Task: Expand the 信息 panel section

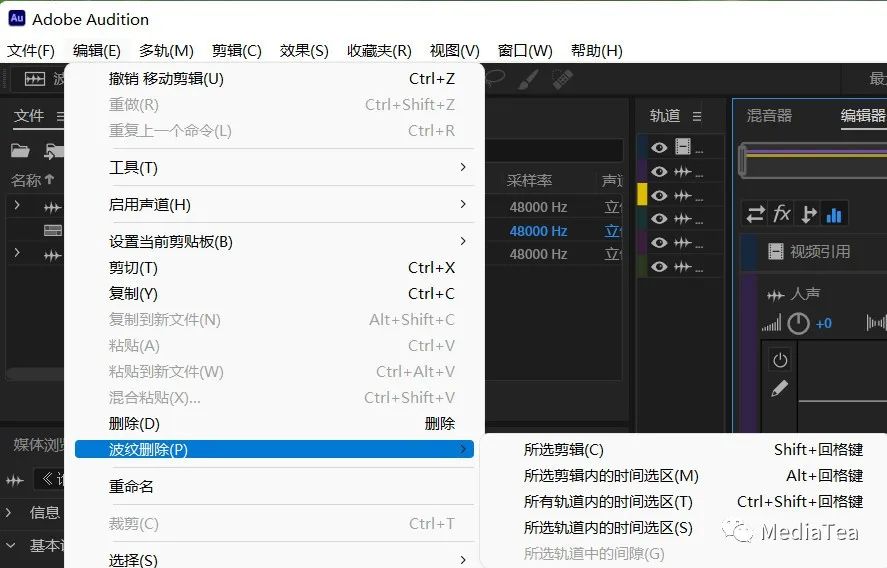Action: 9,513
